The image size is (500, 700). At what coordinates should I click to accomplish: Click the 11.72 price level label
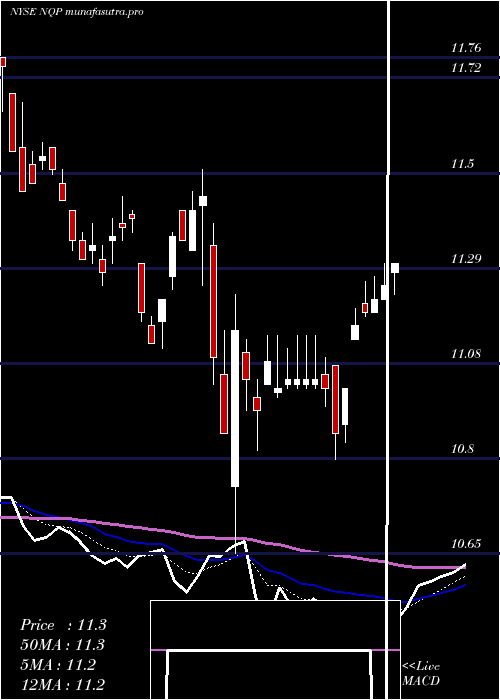tap(466, 68)
